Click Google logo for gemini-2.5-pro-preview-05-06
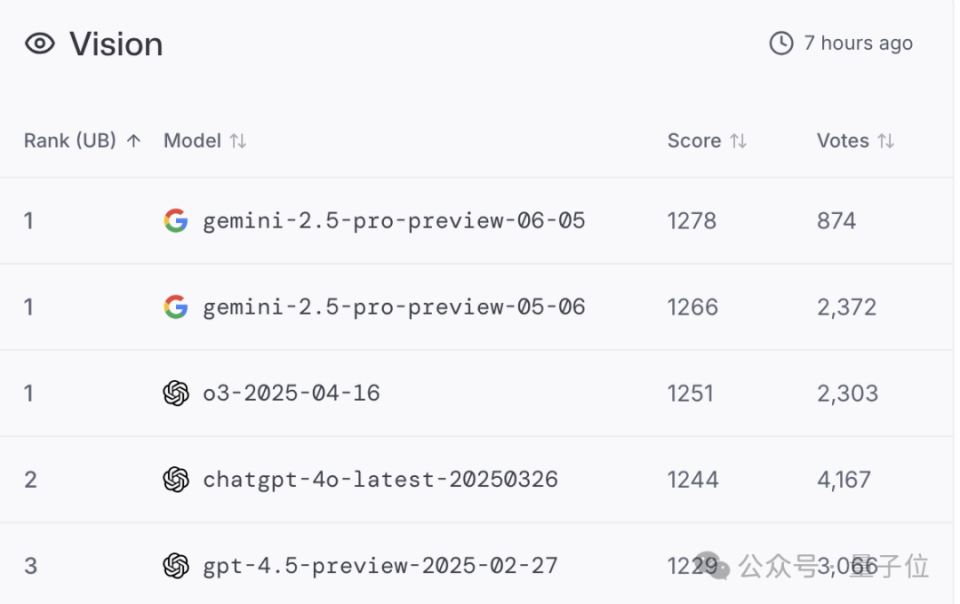 tap(176, 307)
